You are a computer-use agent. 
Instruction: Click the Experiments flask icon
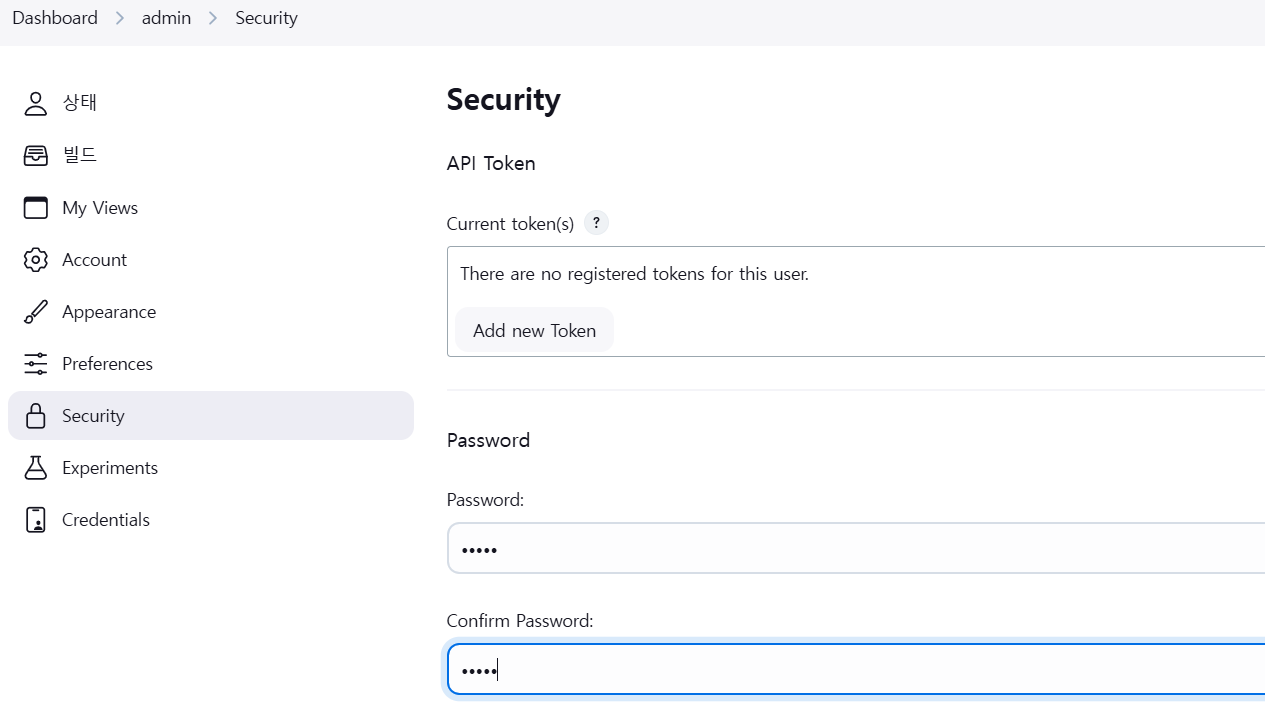point(36,467)
